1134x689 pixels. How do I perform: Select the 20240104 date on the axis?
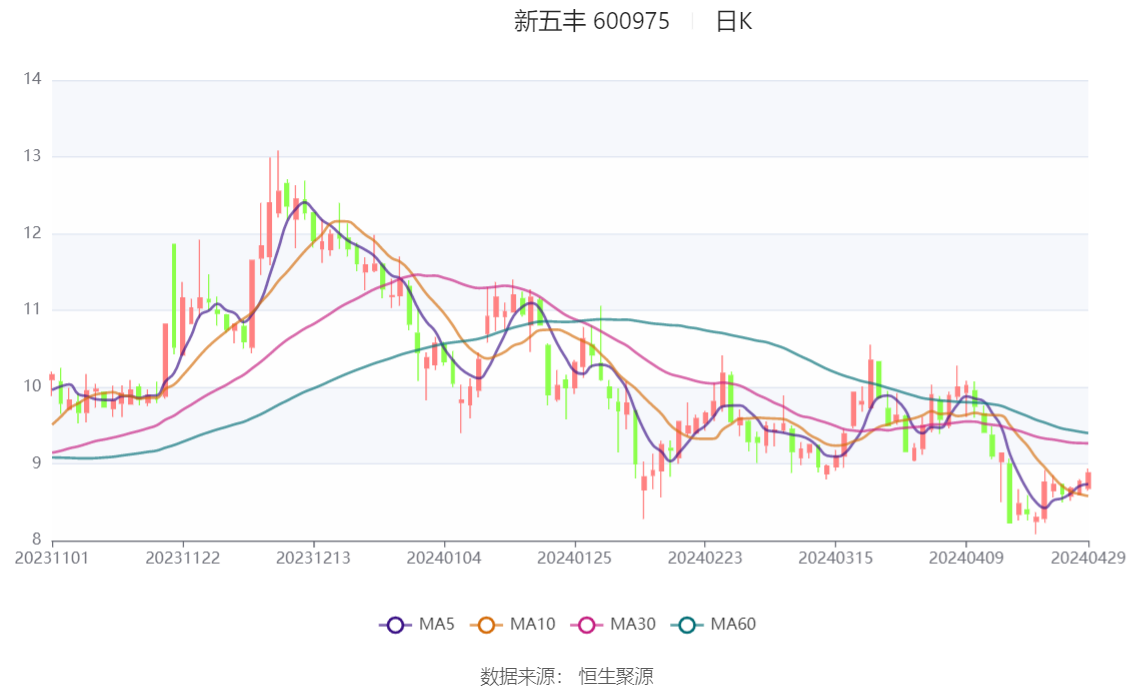point(444,558)
